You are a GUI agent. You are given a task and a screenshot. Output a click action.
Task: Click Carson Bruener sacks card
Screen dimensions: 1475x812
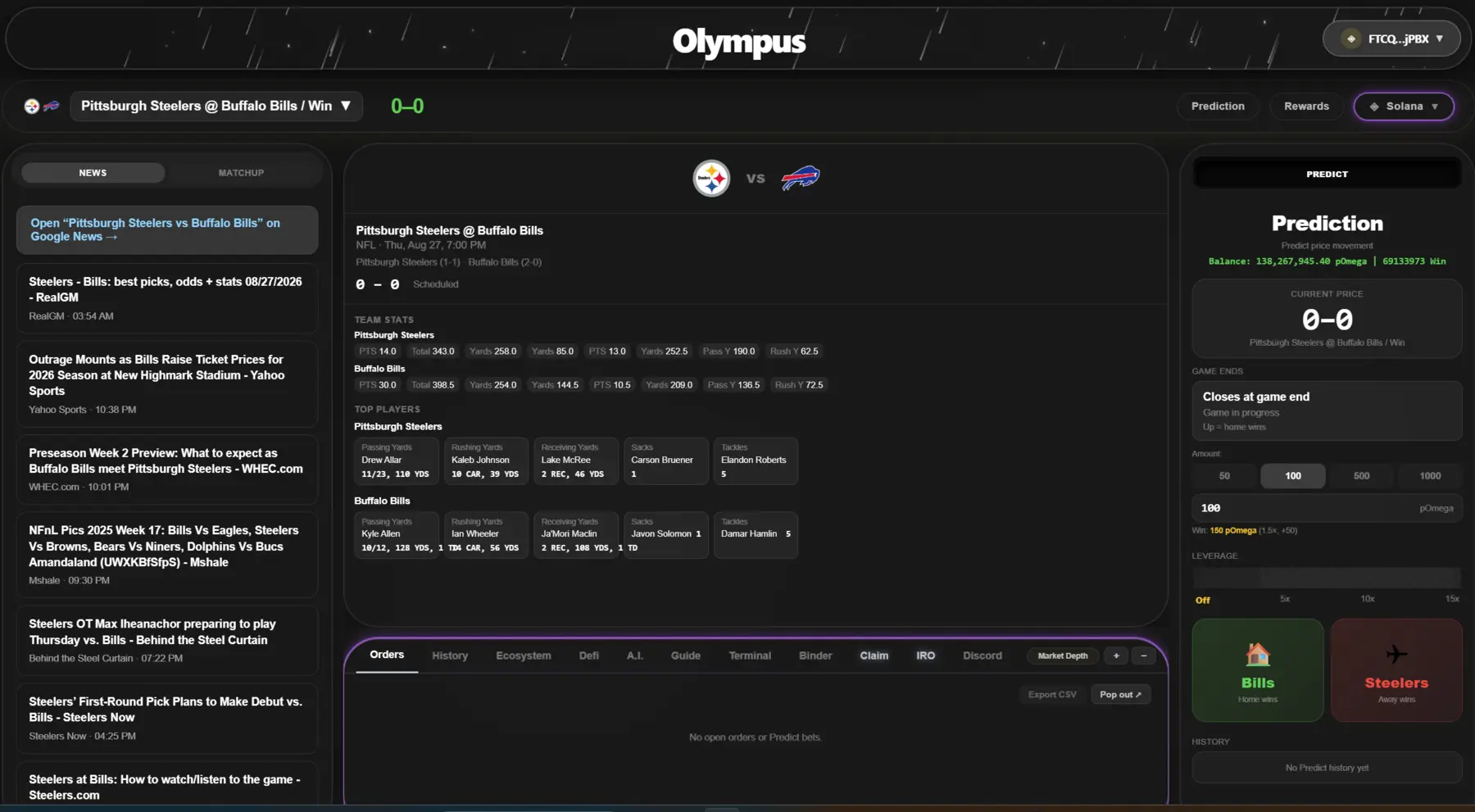[666, 460]
